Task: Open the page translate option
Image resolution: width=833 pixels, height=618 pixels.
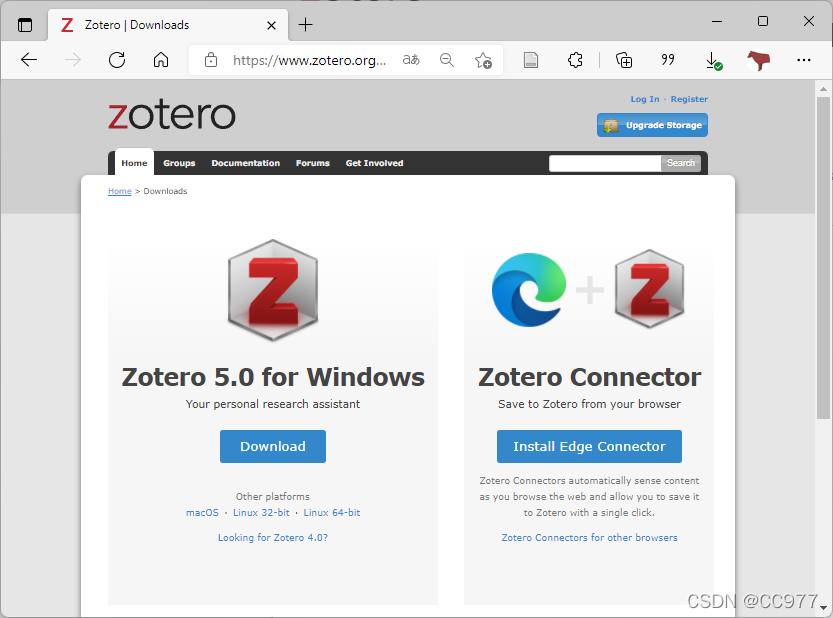Action: (x=411, y=60)
